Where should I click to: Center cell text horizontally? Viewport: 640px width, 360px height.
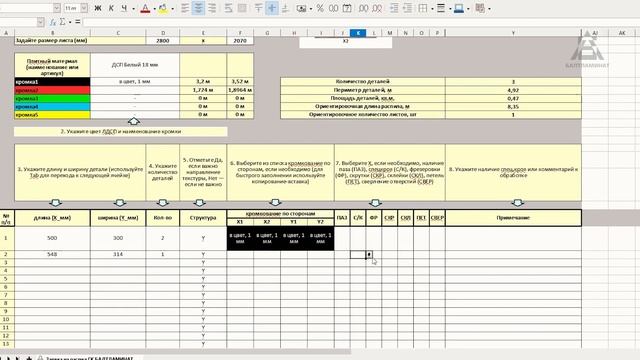pos(198,8)
